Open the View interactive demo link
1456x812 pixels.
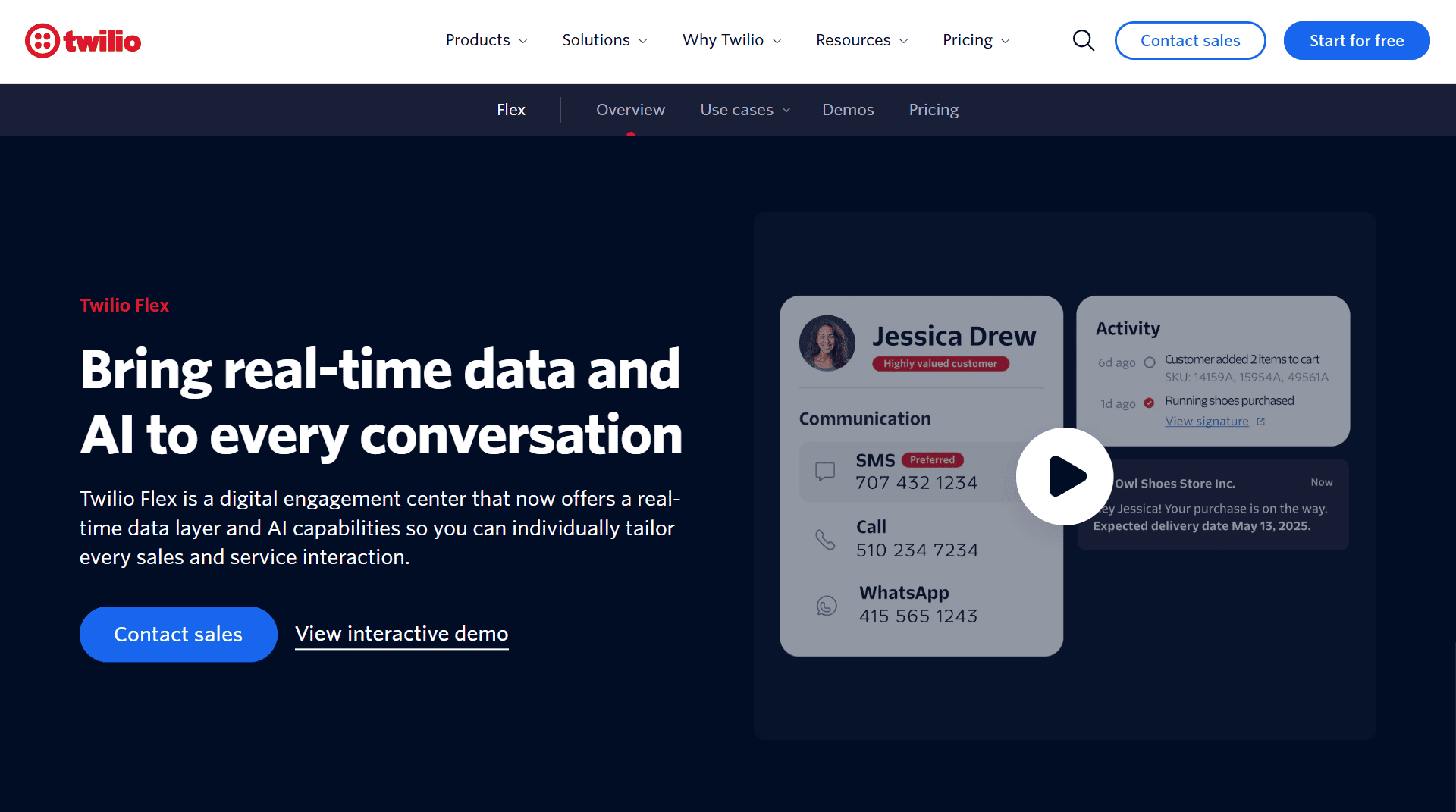(x=401, y=634)
